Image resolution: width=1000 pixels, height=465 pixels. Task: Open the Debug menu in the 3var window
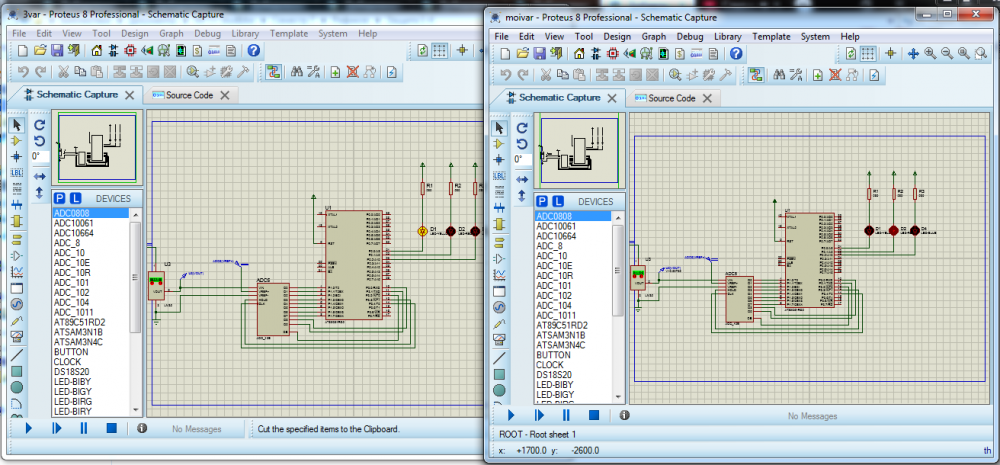point(208,33)
